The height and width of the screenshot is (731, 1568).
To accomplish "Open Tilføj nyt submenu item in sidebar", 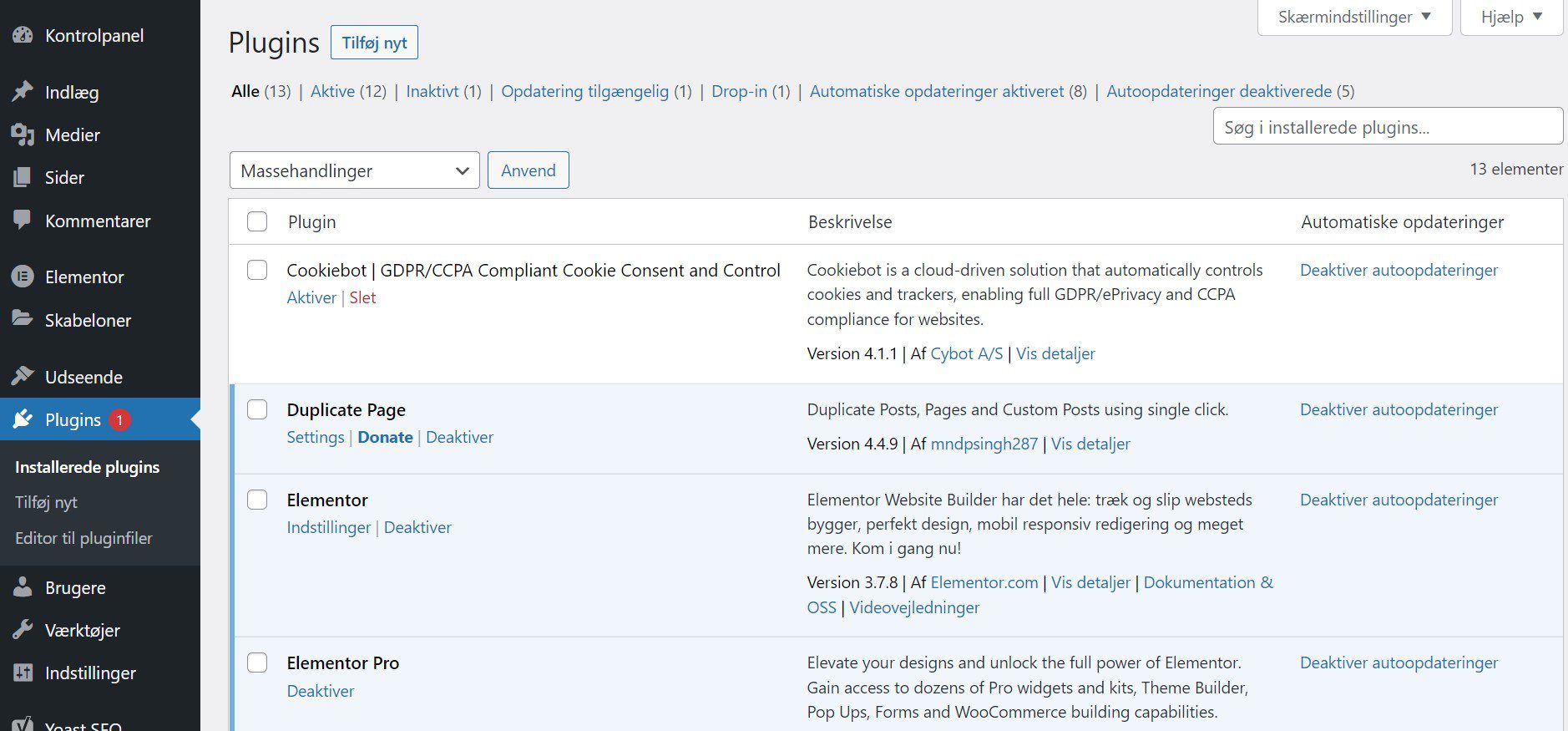I will click(46, 502).
